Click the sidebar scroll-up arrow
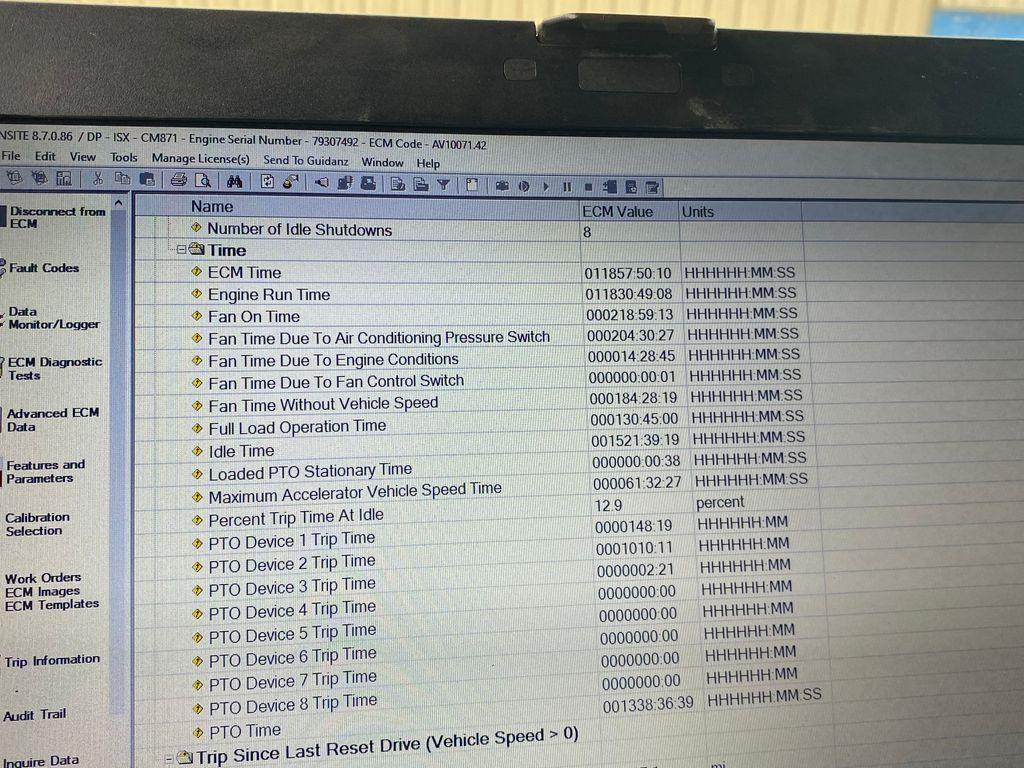The width and height of the screenshot is (1024, 768). coord(118,203)
